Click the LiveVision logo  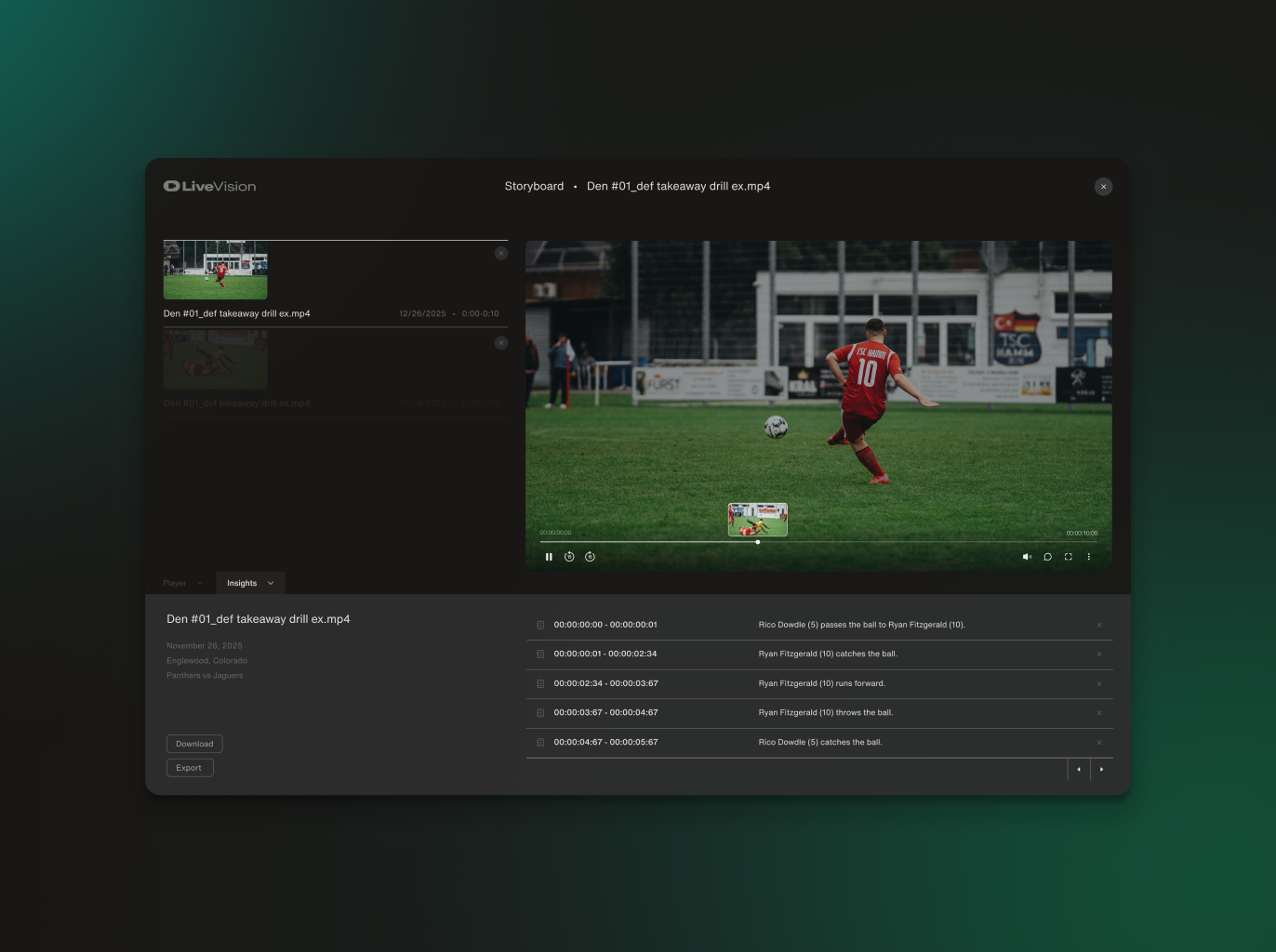click(x=209, y=186)
